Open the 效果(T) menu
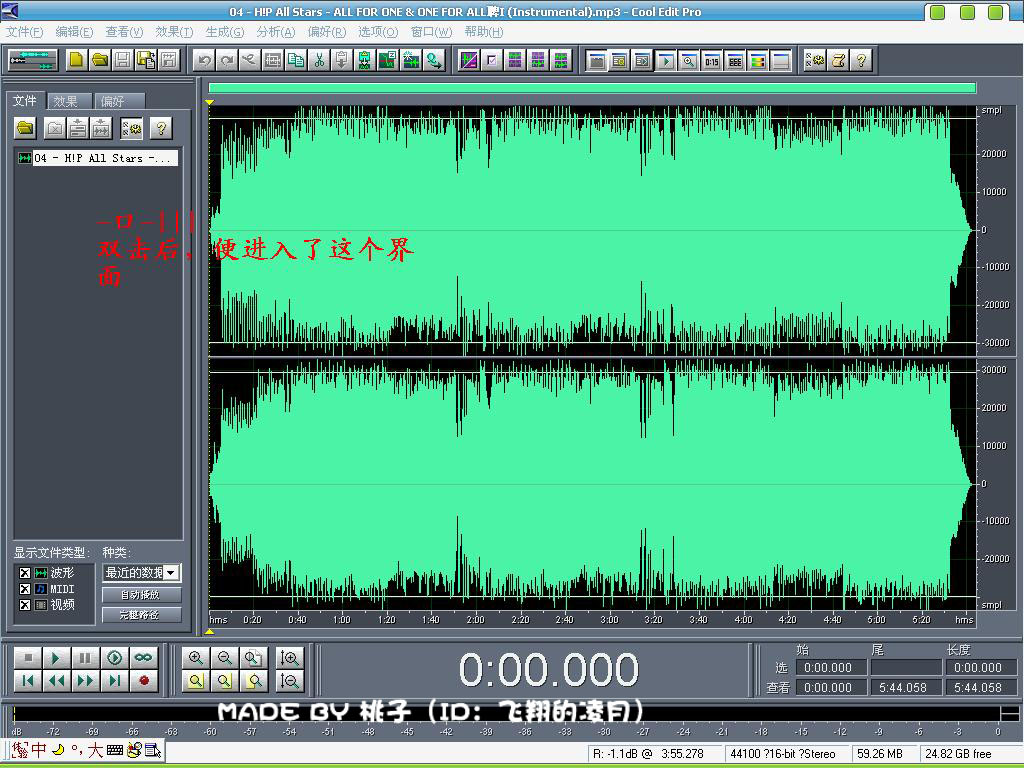Viewport: 1024px width, 768px height. pyautogui.click(x=174, y=32)
